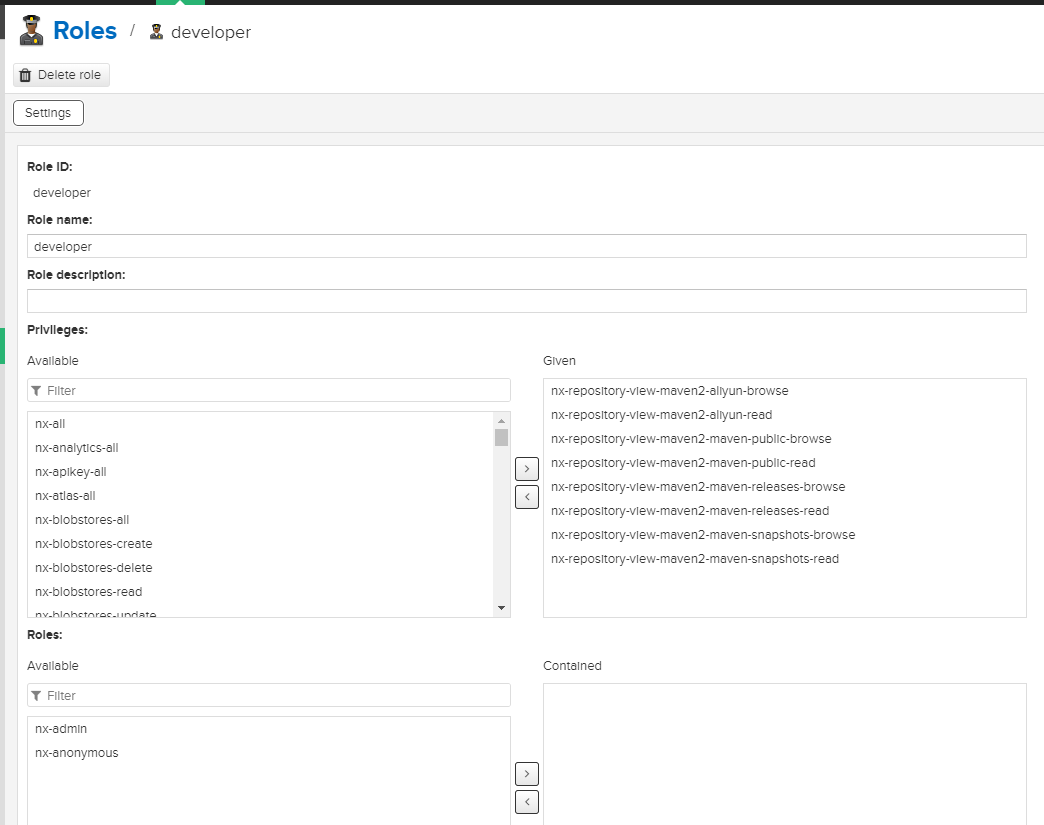Select nx-all in available privileges
Screen dimensions: 1044x825
click(x=50, y=424)
